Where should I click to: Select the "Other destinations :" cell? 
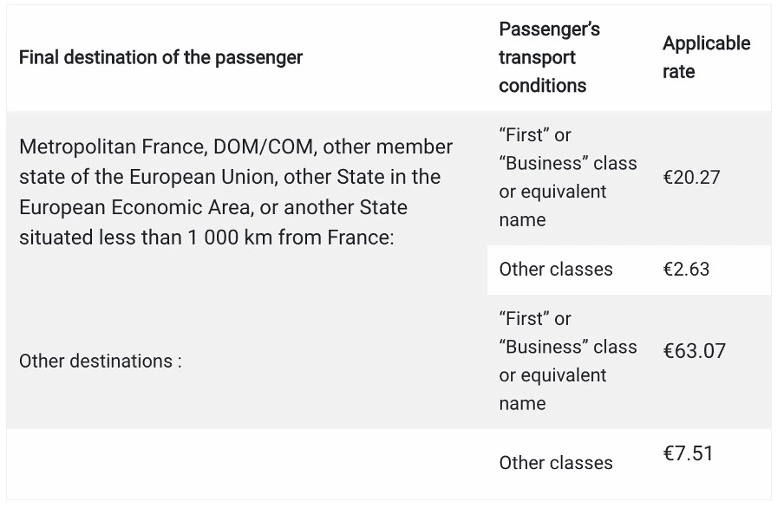pyautogui.click(x=100, y=361)
